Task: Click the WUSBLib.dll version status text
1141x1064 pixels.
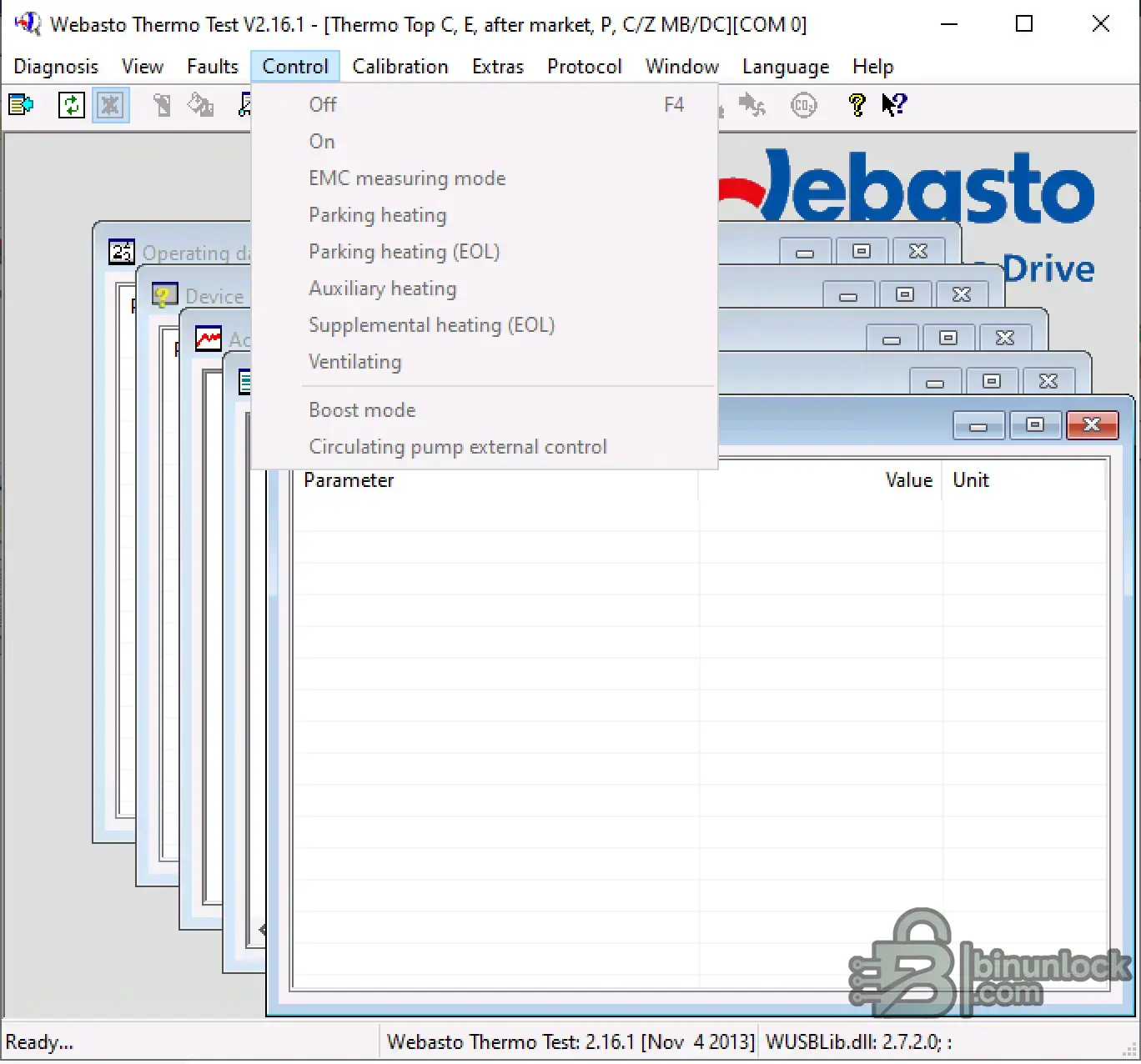Action: (859, 1042)
